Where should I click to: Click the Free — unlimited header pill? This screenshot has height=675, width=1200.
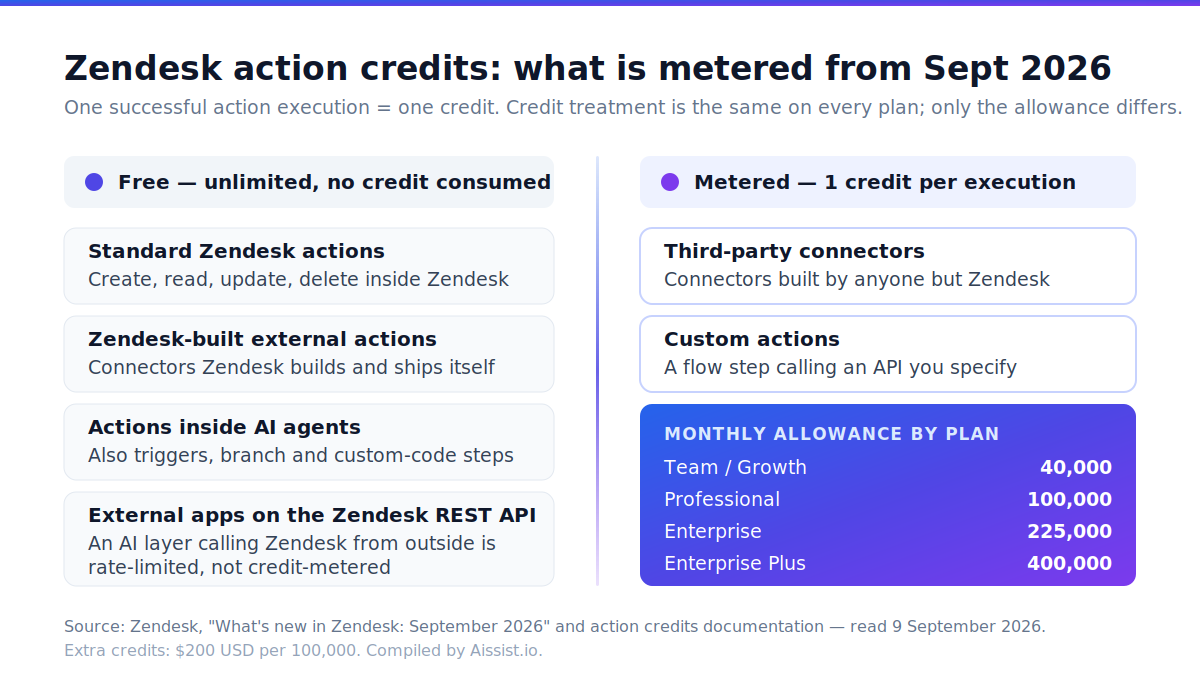[x=309, y=182]
